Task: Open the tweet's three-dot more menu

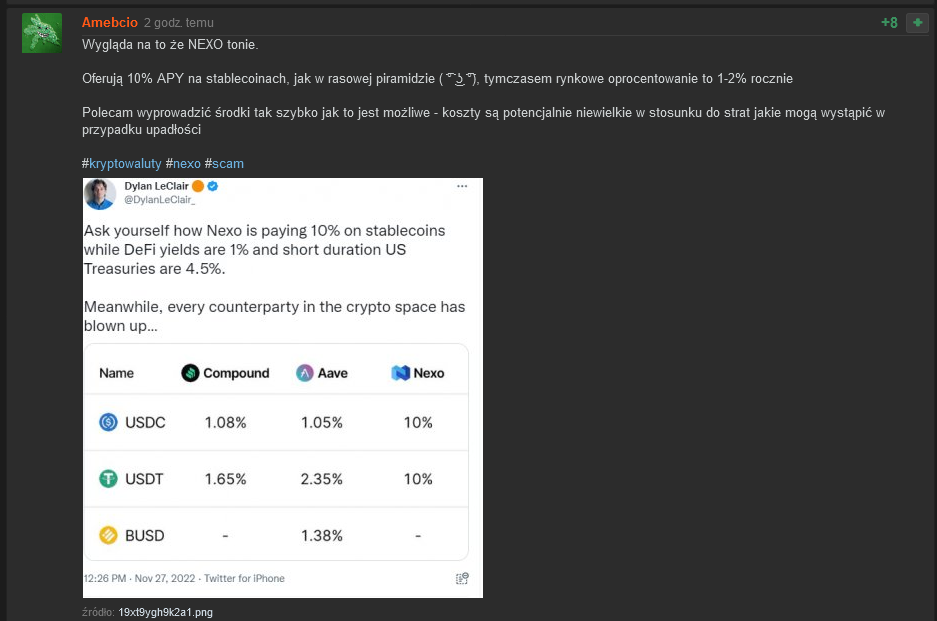Action: tap(461, 187)
